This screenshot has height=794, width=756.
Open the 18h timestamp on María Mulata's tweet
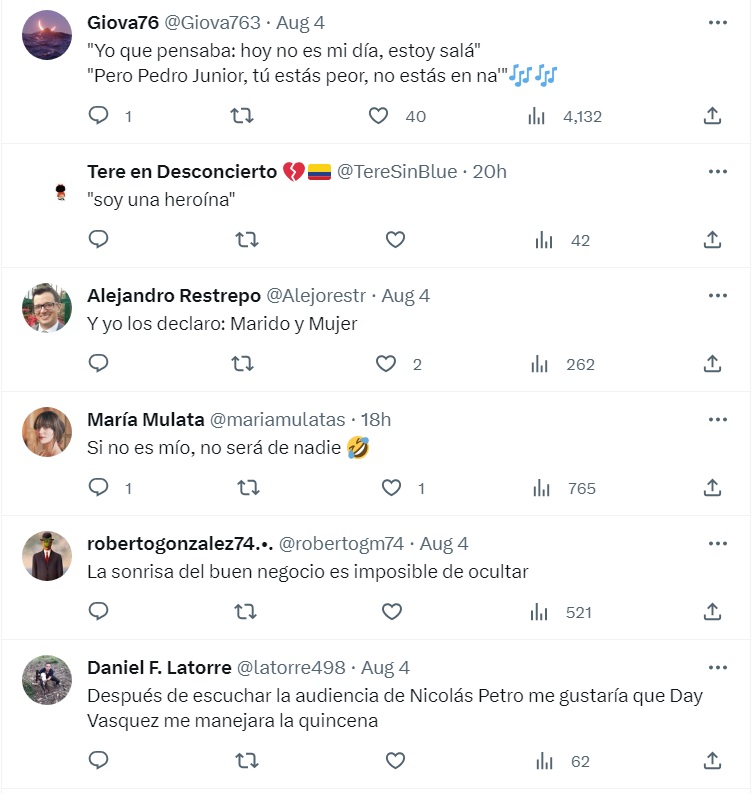click(376, 420)
